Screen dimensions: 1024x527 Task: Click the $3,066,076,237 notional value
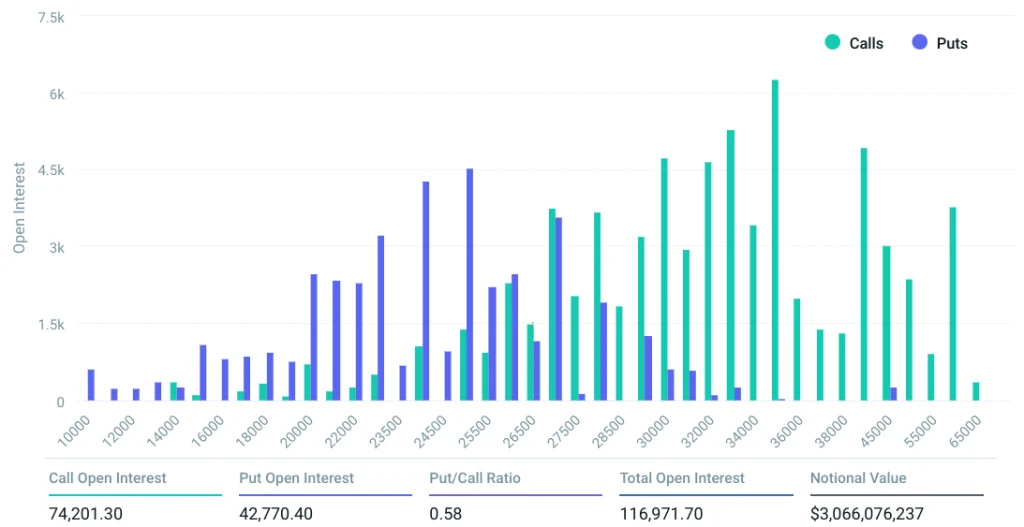[867, 513]
